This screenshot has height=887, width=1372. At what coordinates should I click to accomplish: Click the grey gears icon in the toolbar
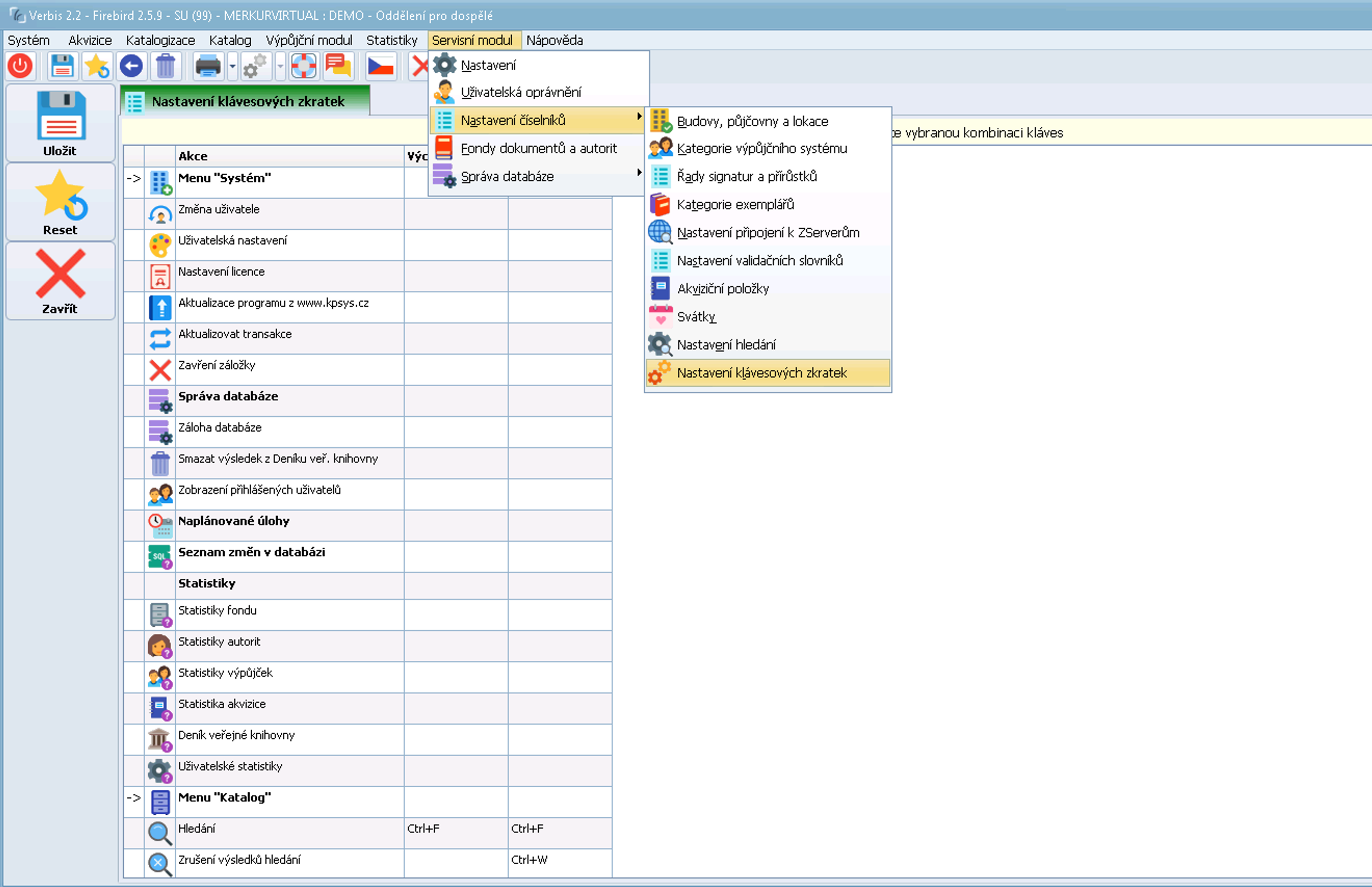coord(255,66)
